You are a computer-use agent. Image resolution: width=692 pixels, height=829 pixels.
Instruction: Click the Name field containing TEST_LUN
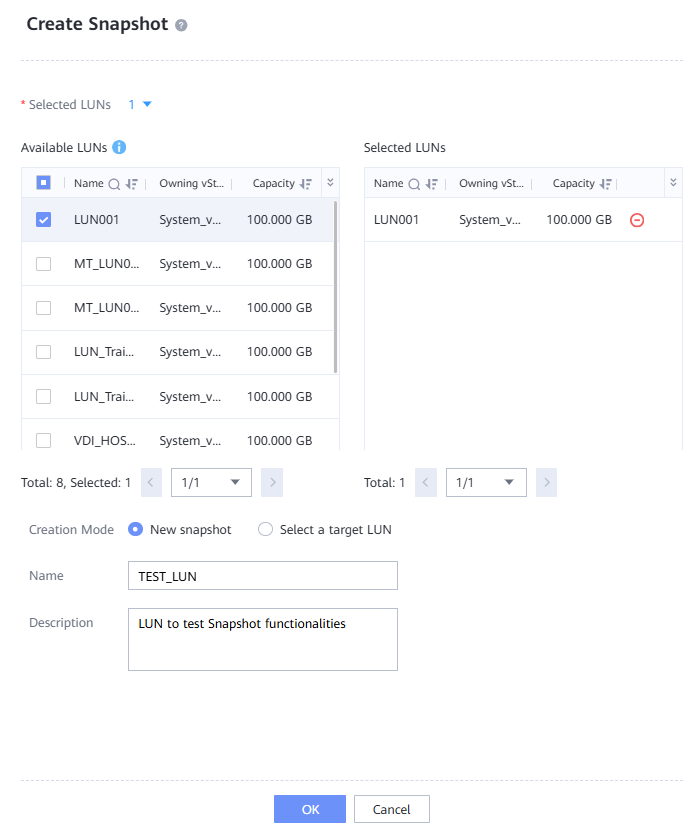coord(262,576)
